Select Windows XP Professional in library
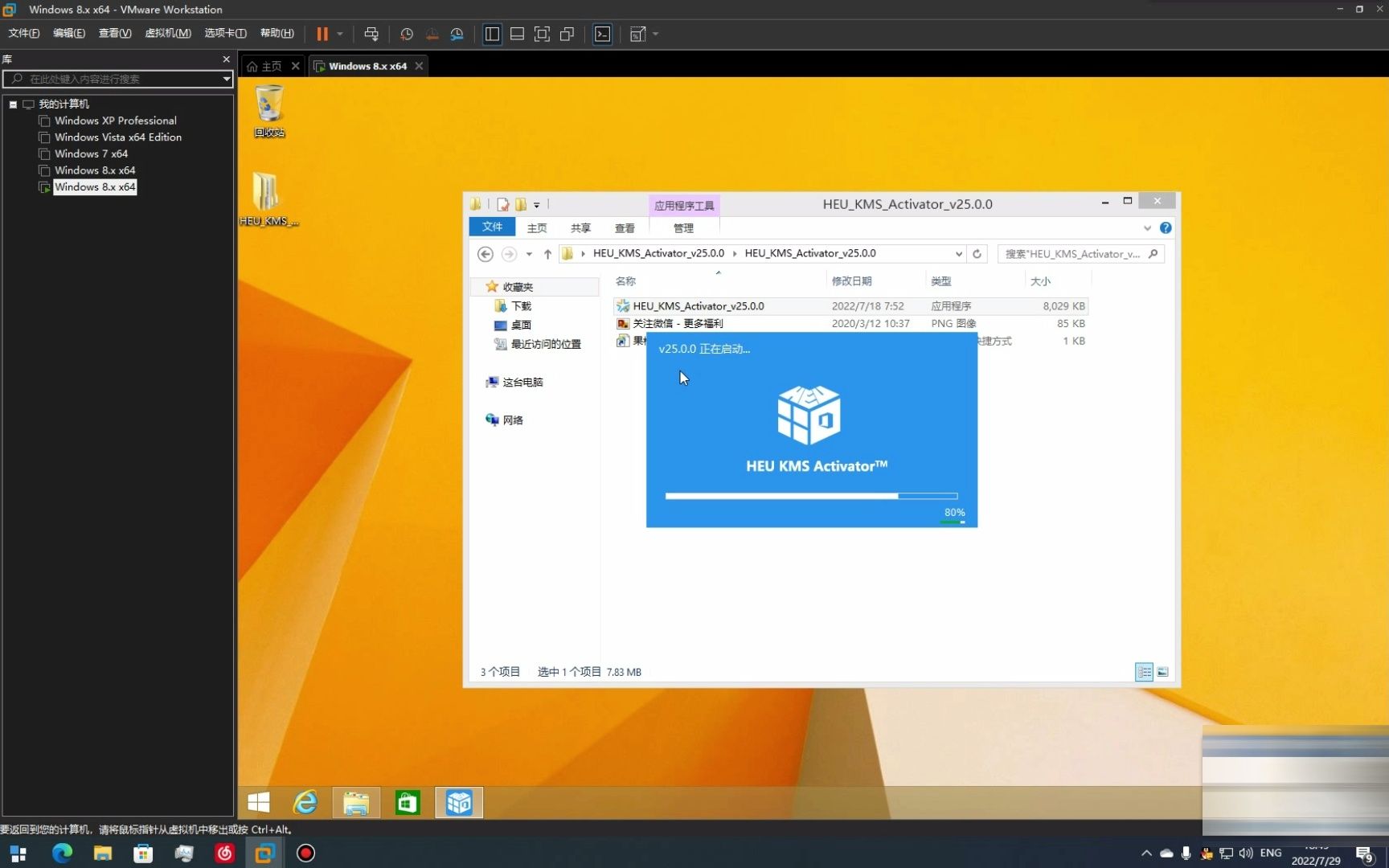The height and width of the screenshot is (868, 1389). coord(116,121)
